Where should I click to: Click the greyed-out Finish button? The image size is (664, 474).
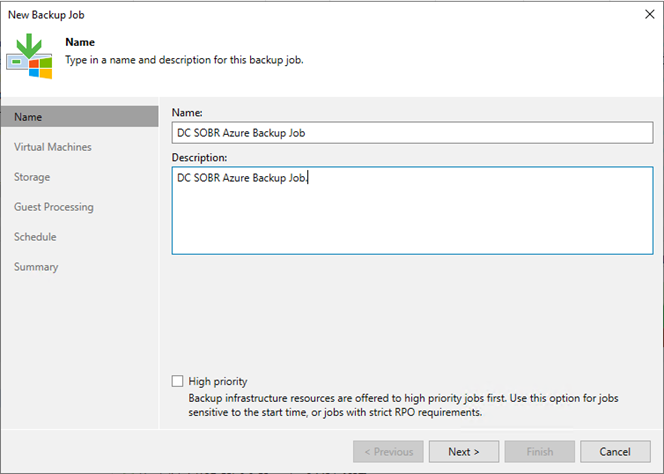click(x=540, y=452)
